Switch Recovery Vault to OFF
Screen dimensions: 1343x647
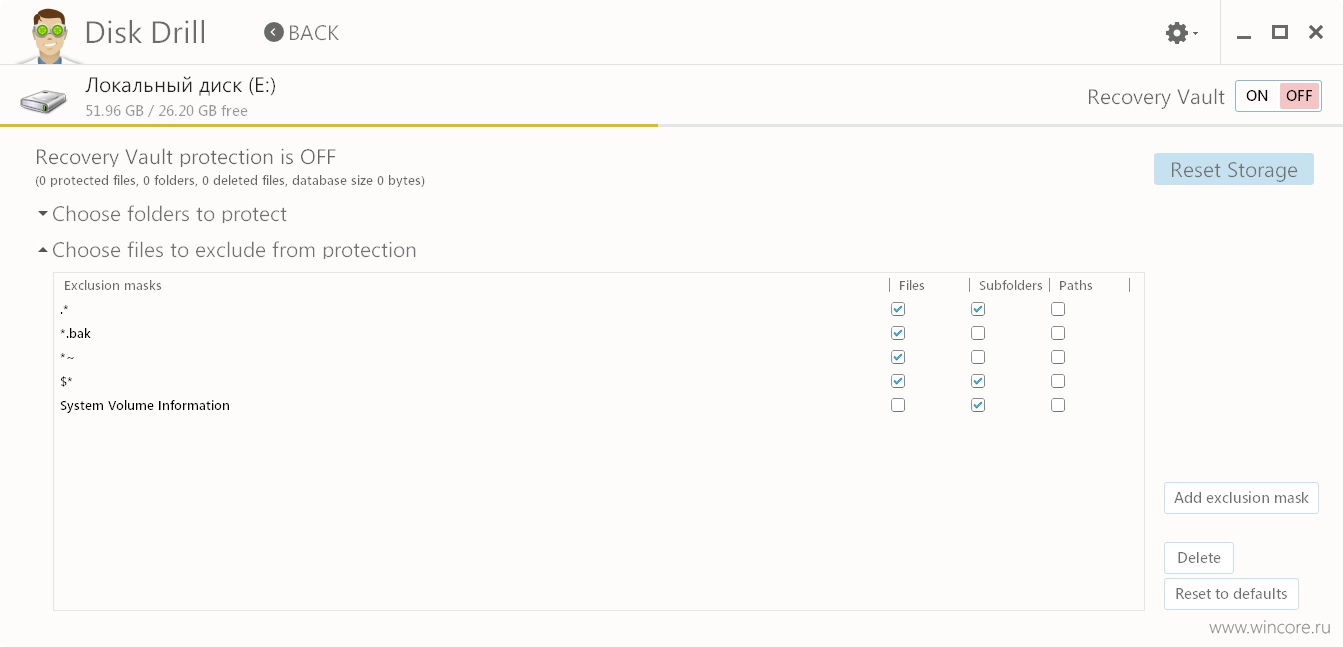(x=1299, y=96)
